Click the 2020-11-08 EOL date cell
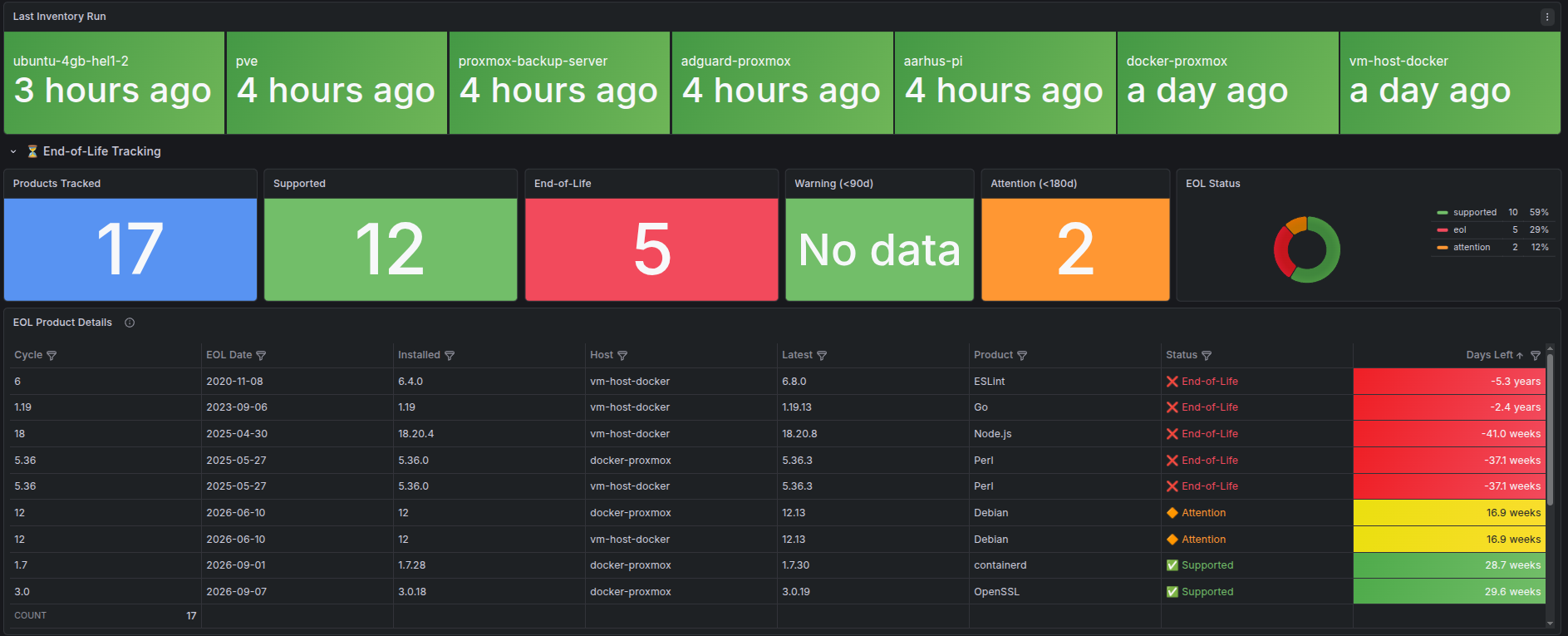The image size is (1568, 636). click(x=297, y=382)
